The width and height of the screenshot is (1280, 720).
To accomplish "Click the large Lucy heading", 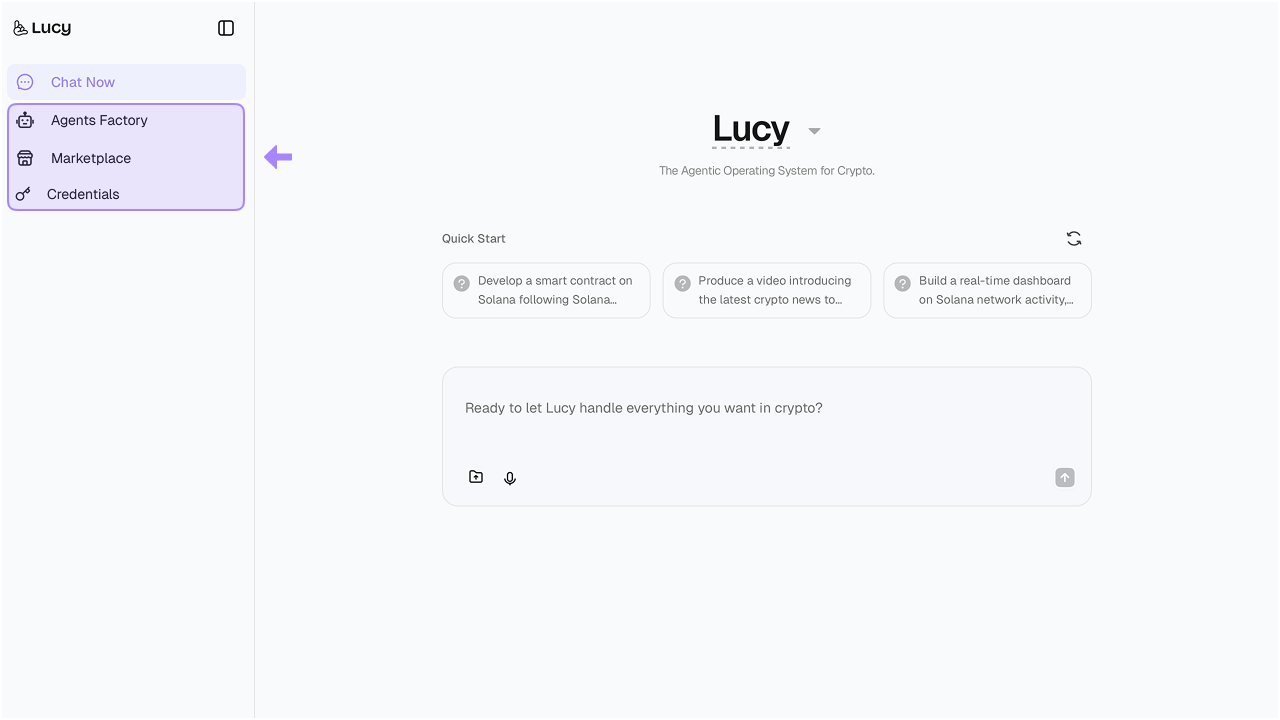I will [751, 129].
